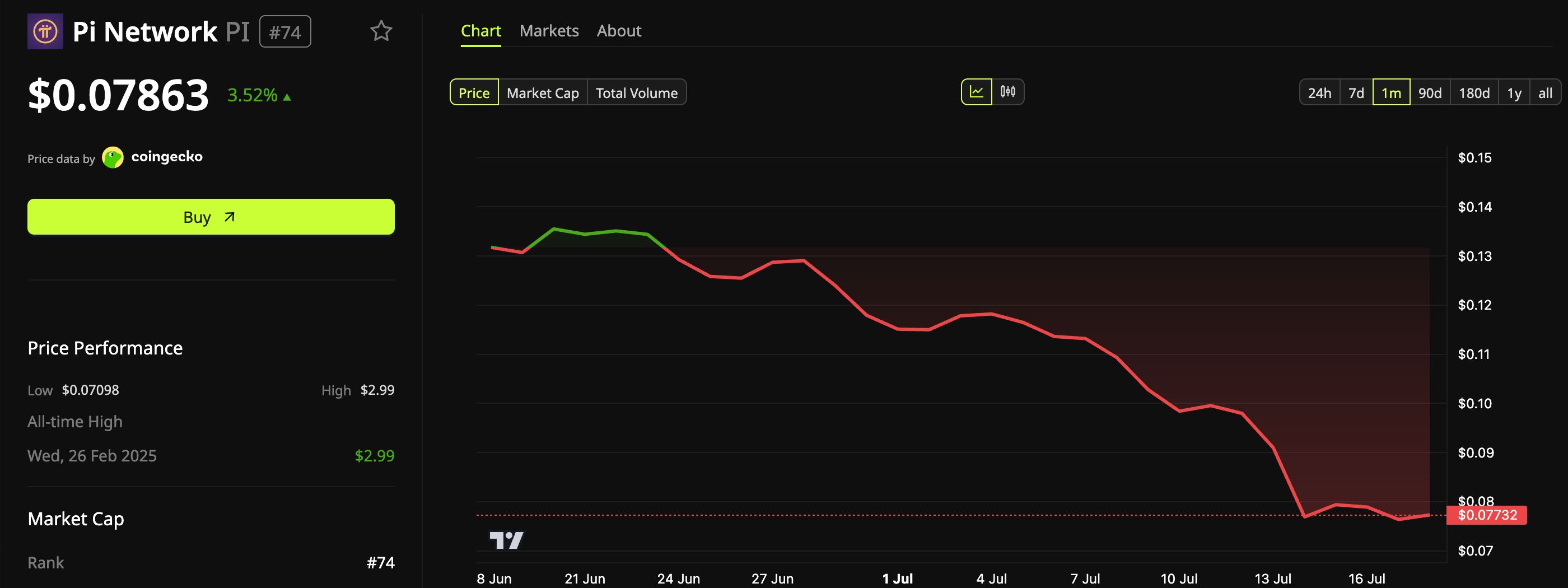Click the $0.15 y-axis label
1568x588 pixels.
pos(1475,158)
